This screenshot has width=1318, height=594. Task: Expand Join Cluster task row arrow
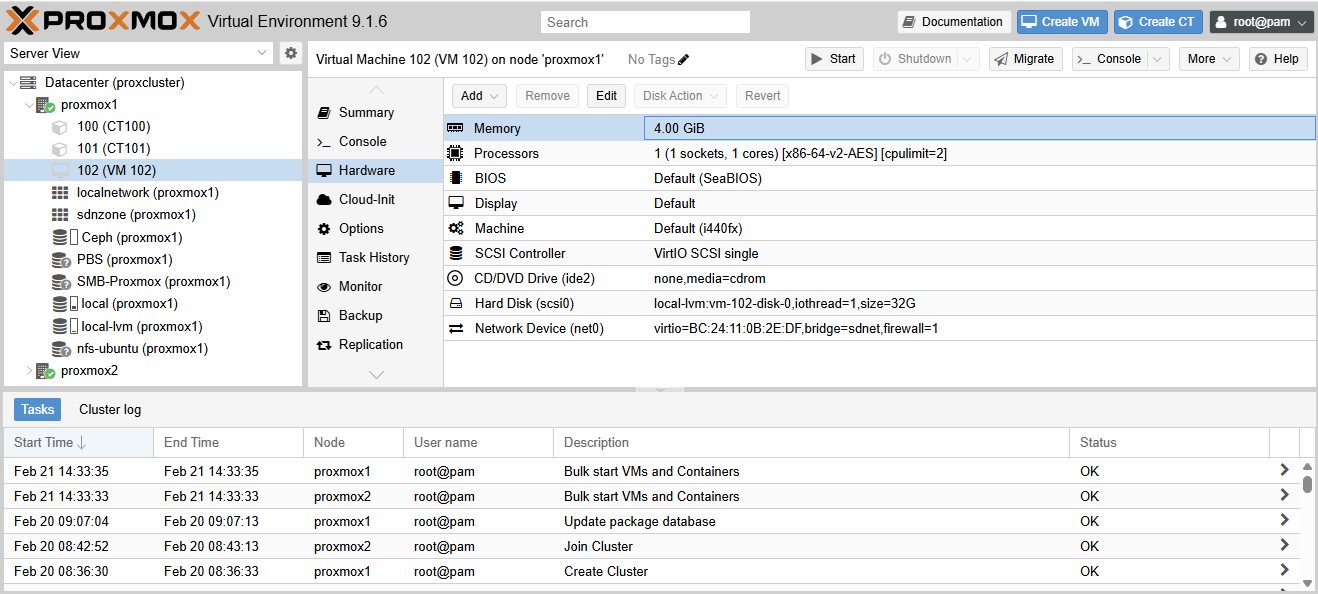pyautogui.click(x=1285, y=546)
